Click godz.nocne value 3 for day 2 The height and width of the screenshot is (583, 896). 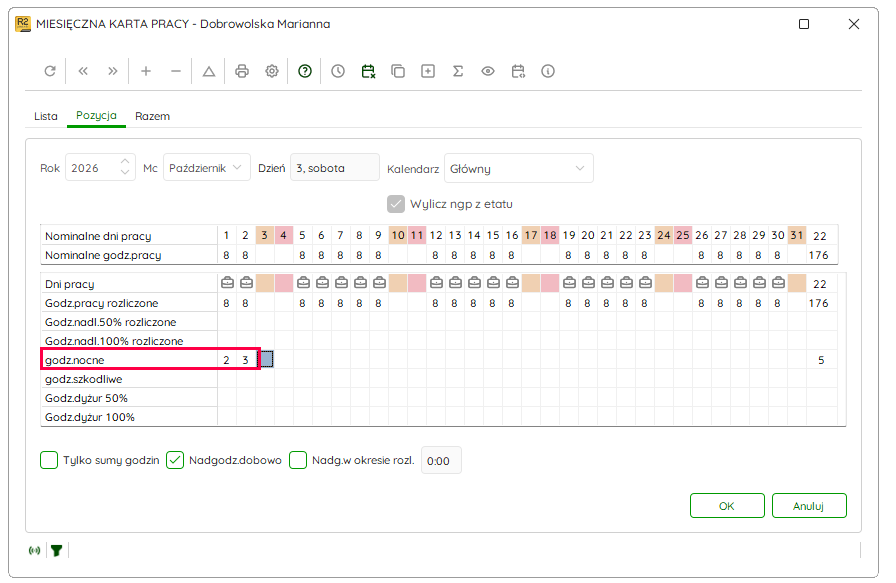coord(245,360)
